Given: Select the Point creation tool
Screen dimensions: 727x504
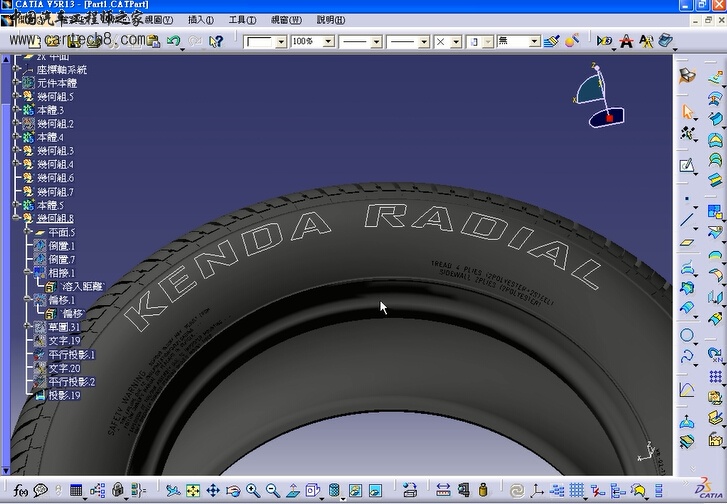Looking at the screenshot, I should click(687, 198).
